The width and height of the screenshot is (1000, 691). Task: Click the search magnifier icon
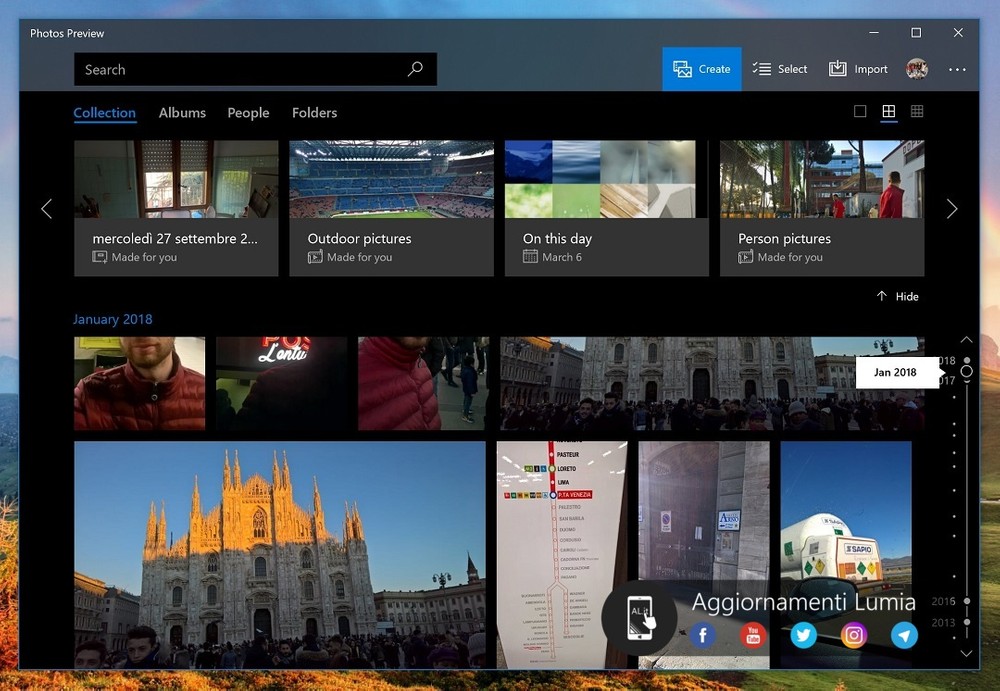[x=415, y=68]
